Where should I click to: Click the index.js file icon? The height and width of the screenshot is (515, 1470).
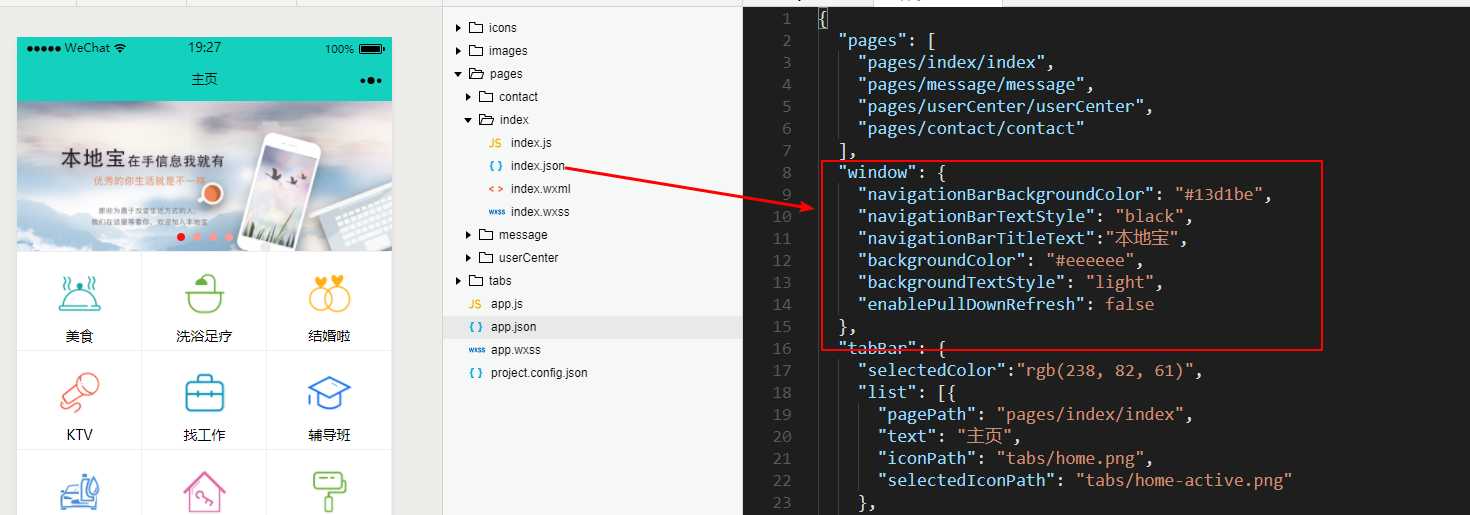(x=495, y=143)
